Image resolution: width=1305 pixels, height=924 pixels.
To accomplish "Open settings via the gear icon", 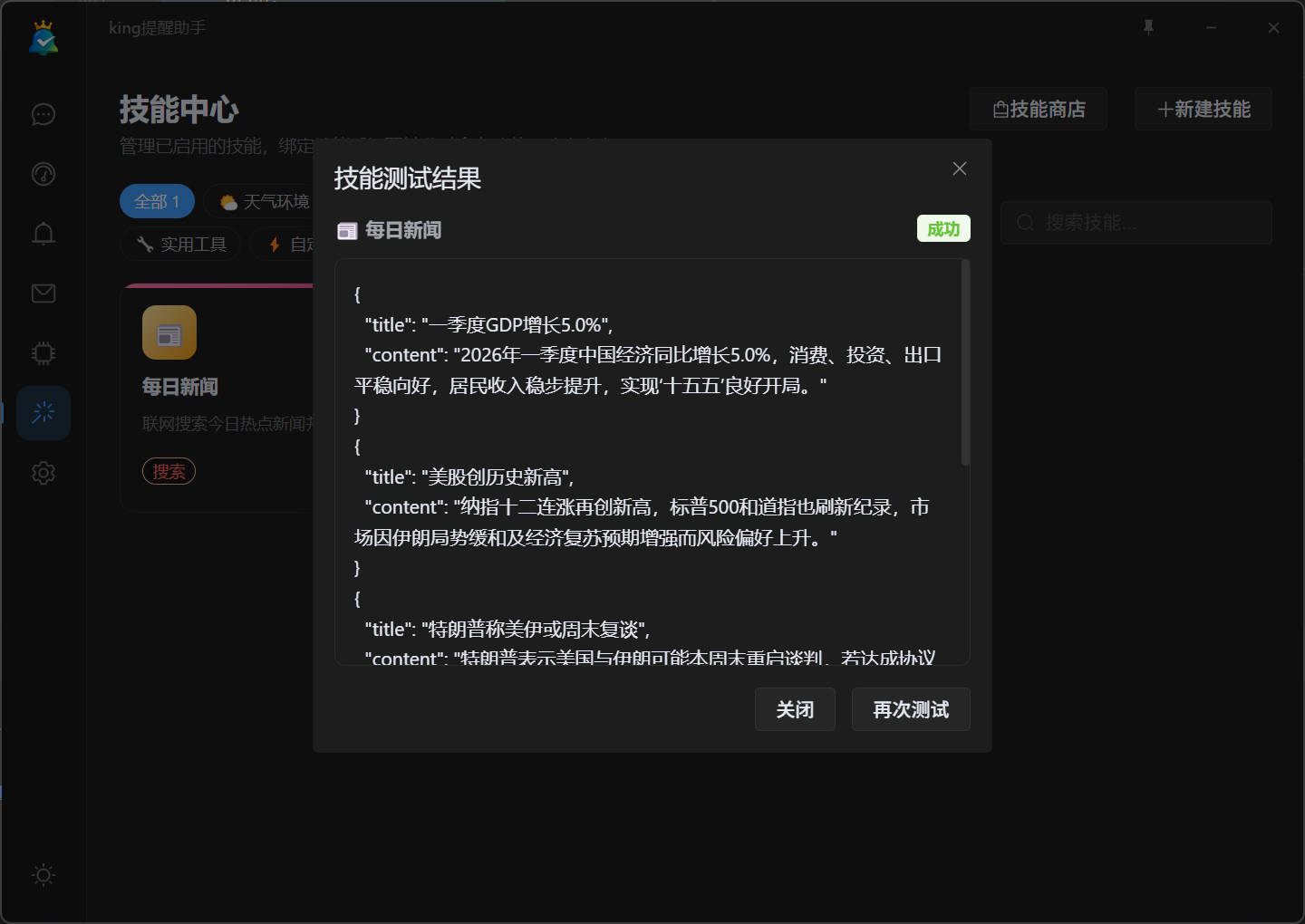I will coord(43,472).
